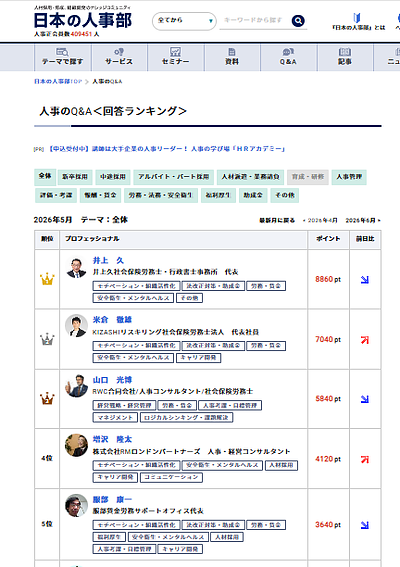Click 最新月に戻る link
Viewport: 400px width, 567px height.
tap(277, 220)
